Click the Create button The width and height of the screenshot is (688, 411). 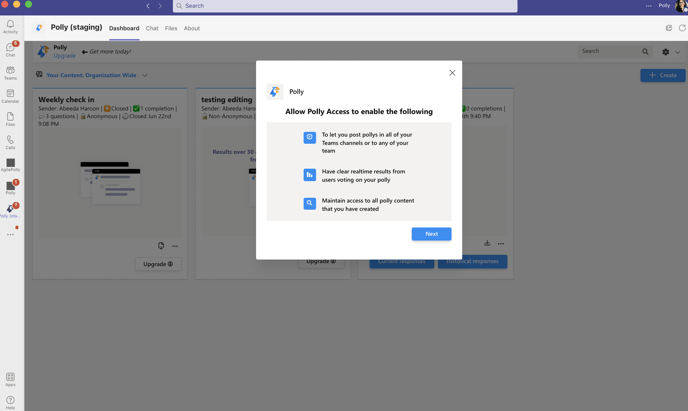[x=663, y=75]
